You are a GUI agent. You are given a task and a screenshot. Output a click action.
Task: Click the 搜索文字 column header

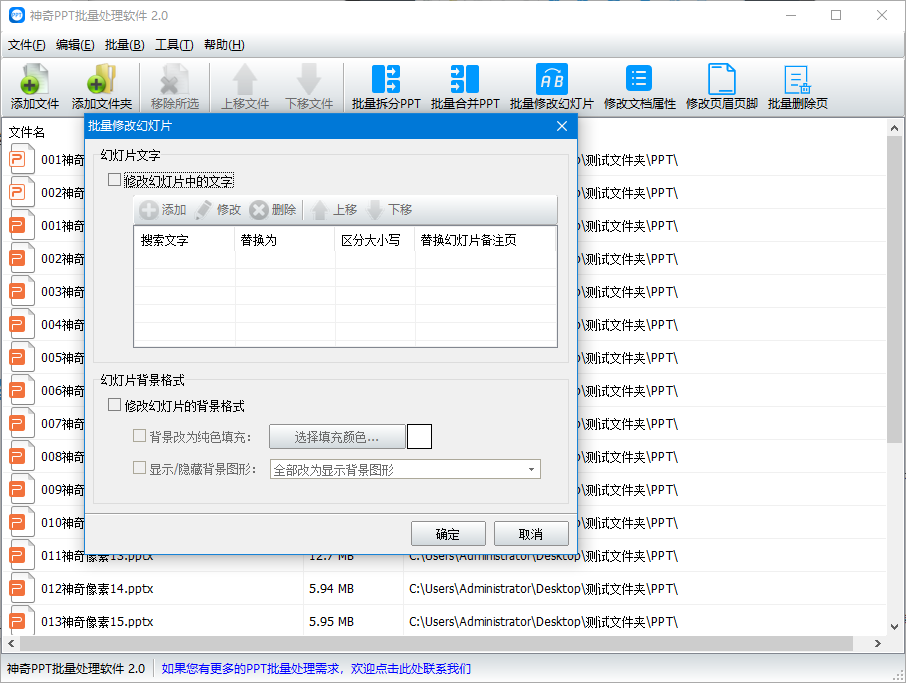pyautogui.click(x=184, y=240)
